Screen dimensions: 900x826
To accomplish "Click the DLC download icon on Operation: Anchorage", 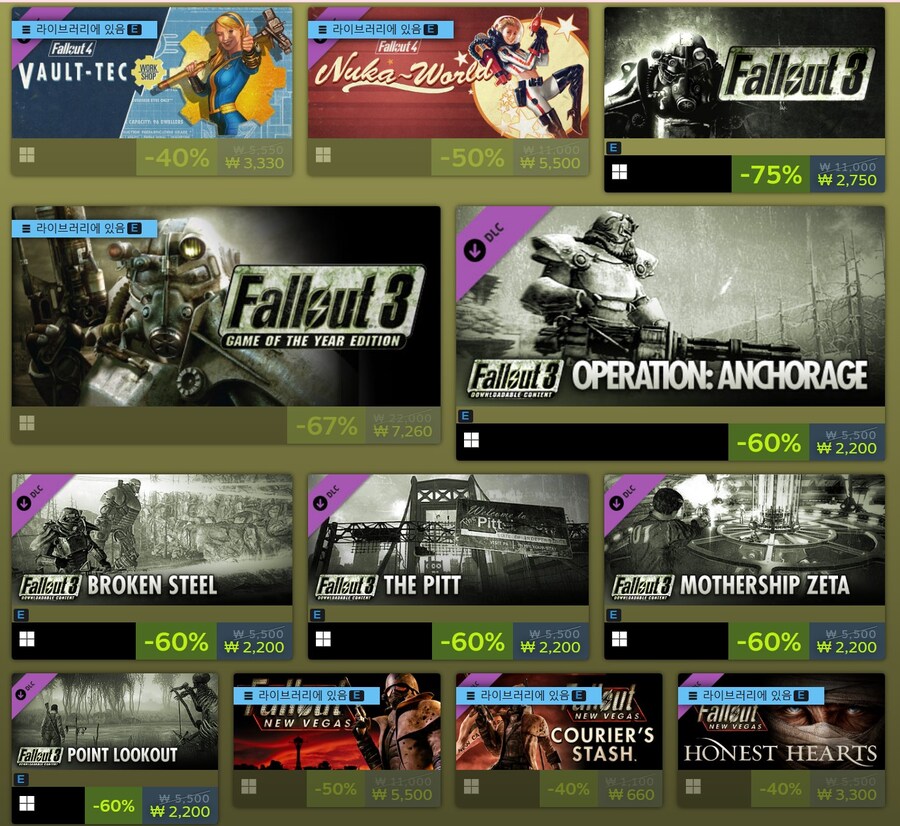I will [x=474, y=250].
